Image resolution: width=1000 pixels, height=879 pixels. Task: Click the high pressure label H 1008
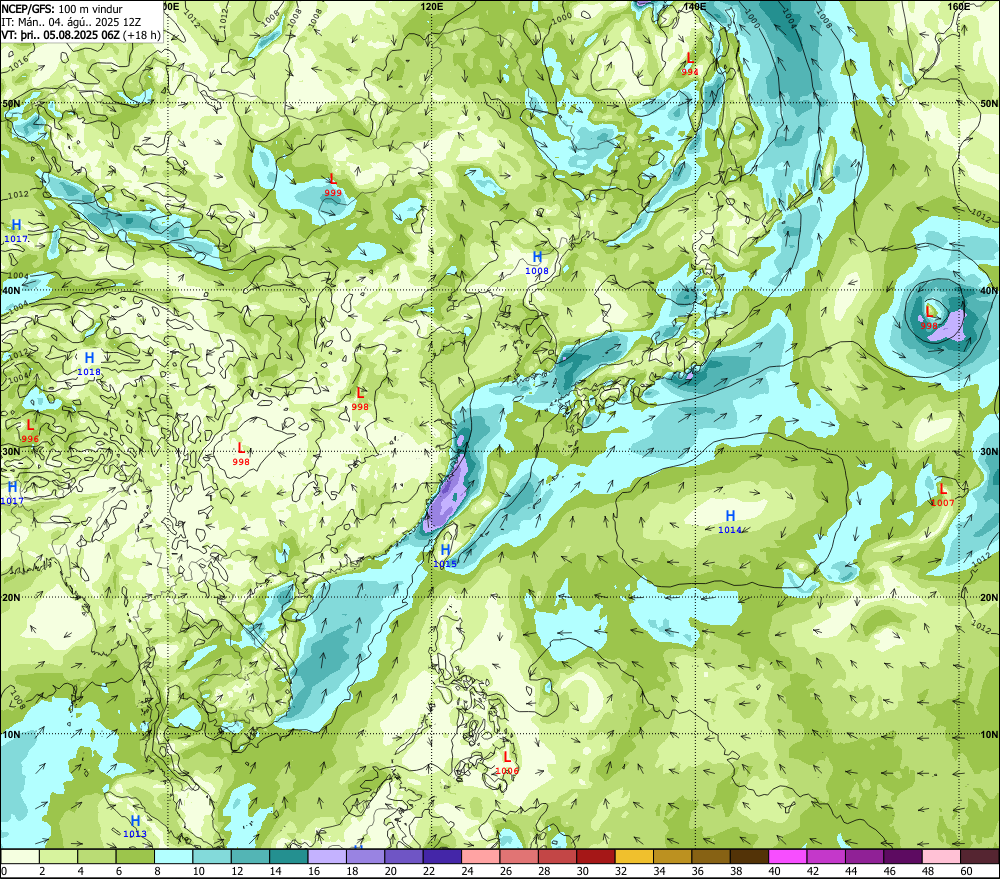coord(537,263)
